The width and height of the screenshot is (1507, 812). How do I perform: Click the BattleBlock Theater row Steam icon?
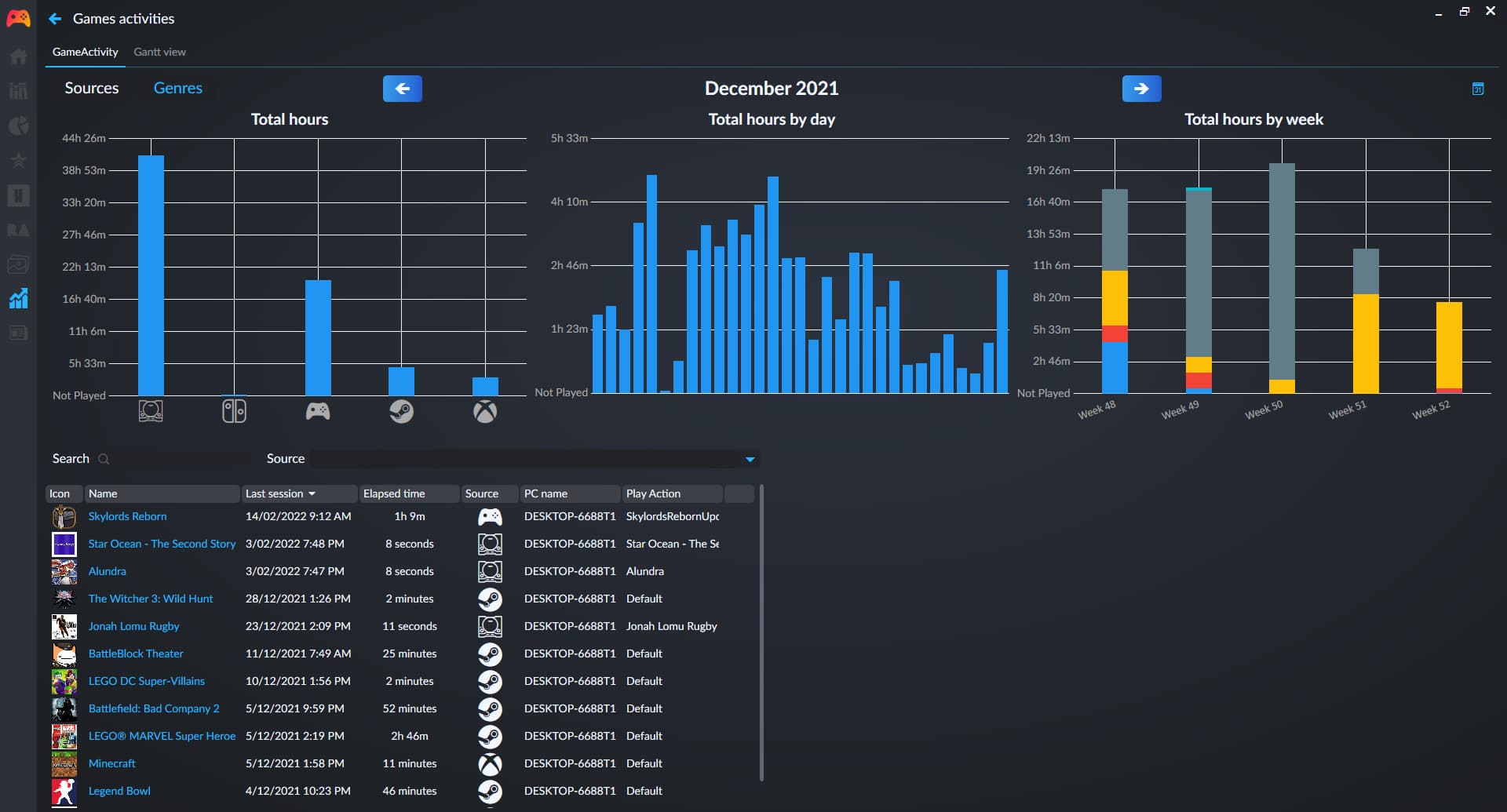[x=491, y=654]
